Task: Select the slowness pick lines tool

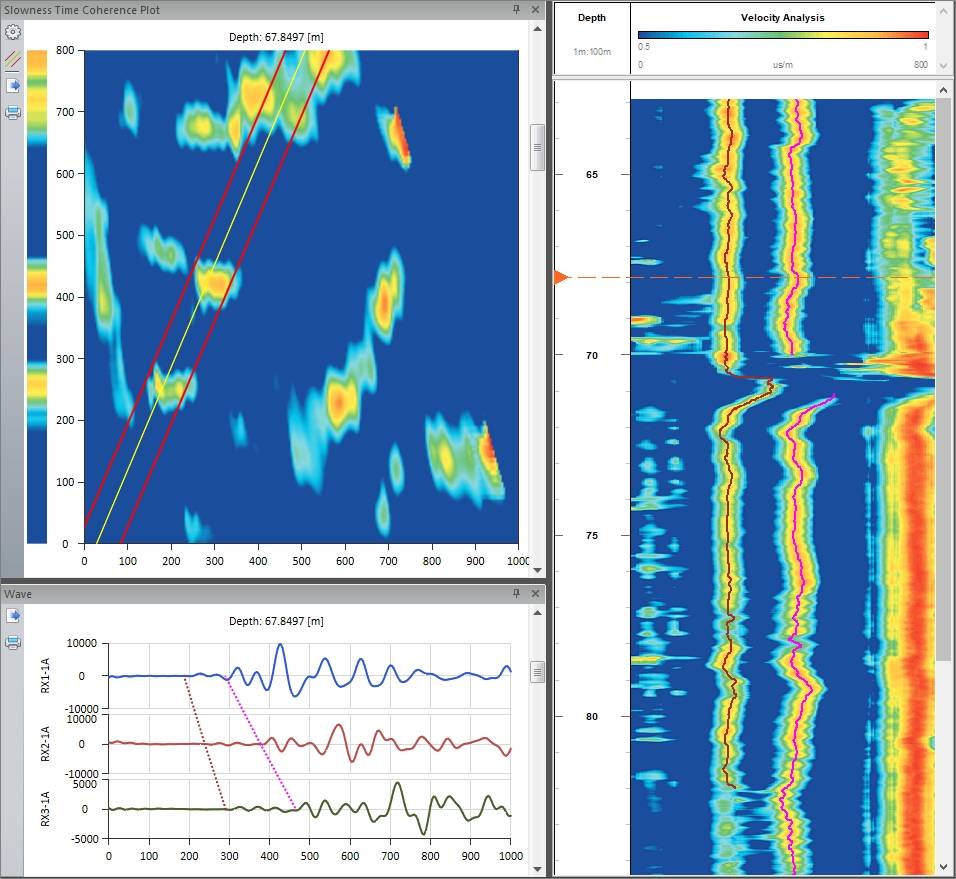Action: point(13,60)
